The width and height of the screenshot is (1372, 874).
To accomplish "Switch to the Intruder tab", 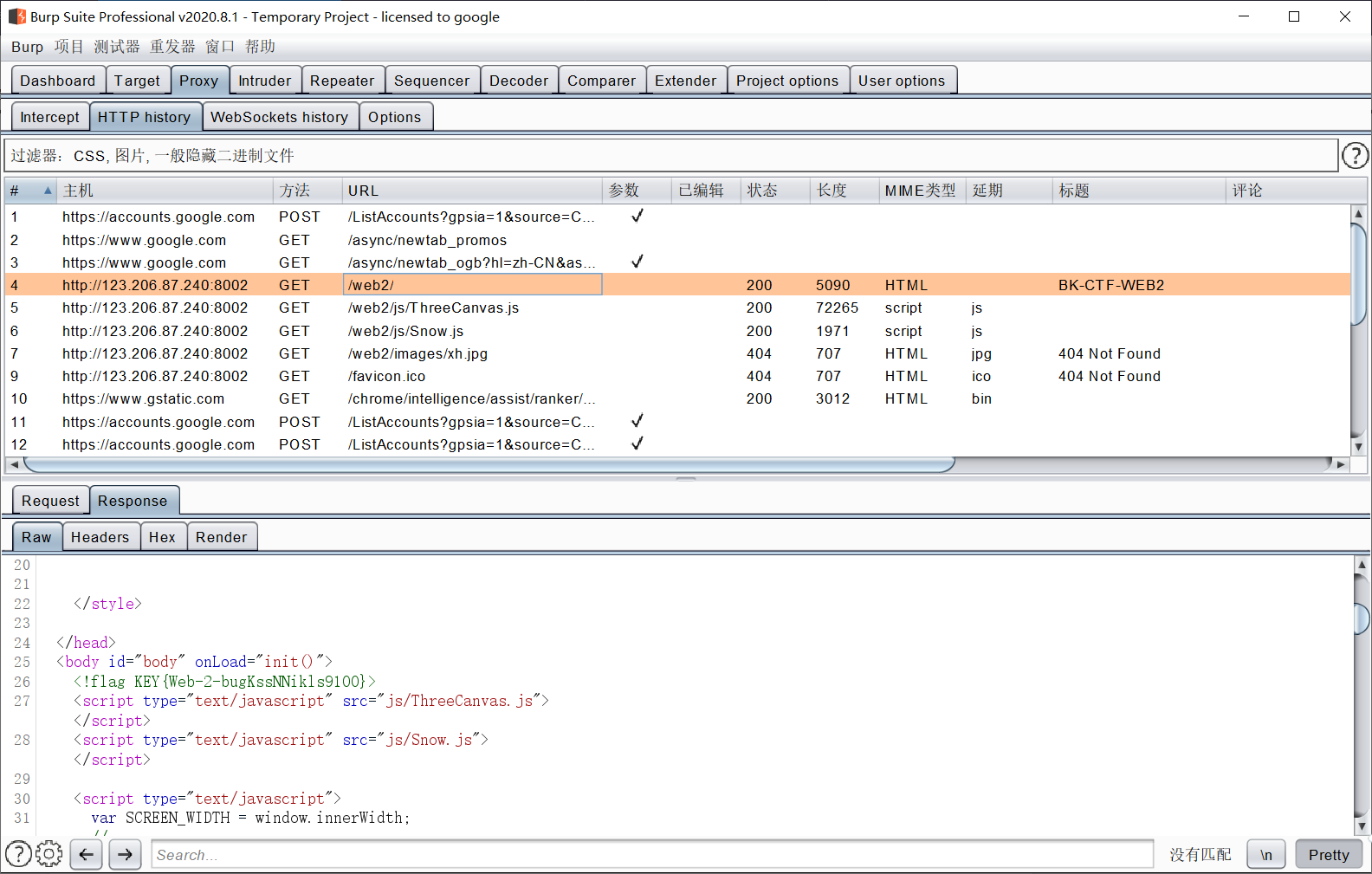I will point(265,81).
